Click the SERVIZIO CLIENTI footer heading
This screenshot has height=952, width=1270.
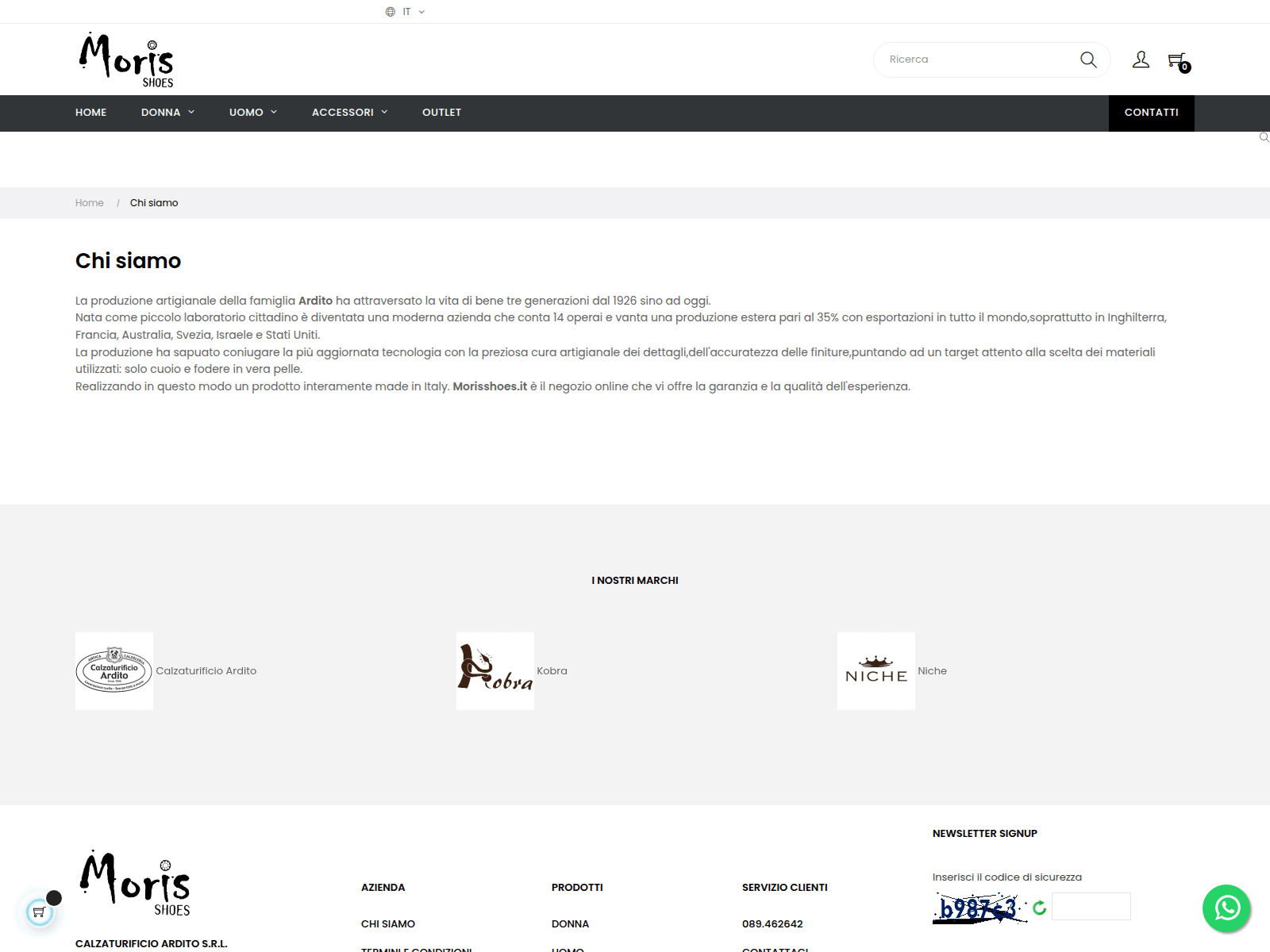pyautogui.click(x=785, y=888)
